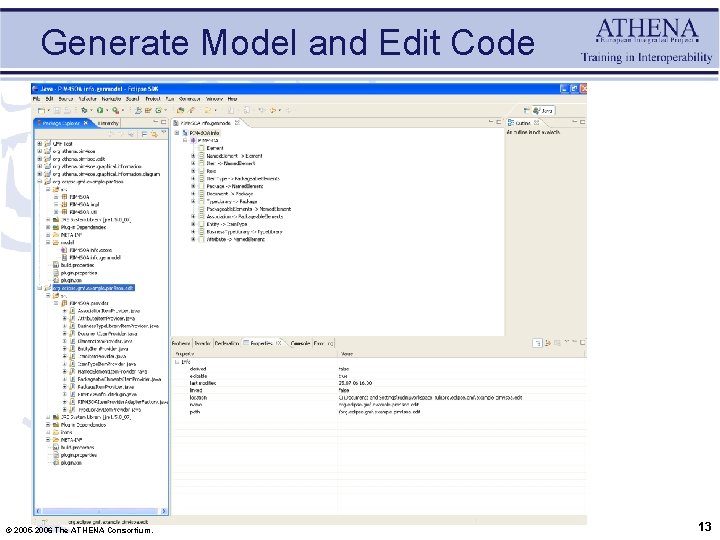Maximize the editor area
The height and width of the screenshot is (540, 720).
(499, 122)
